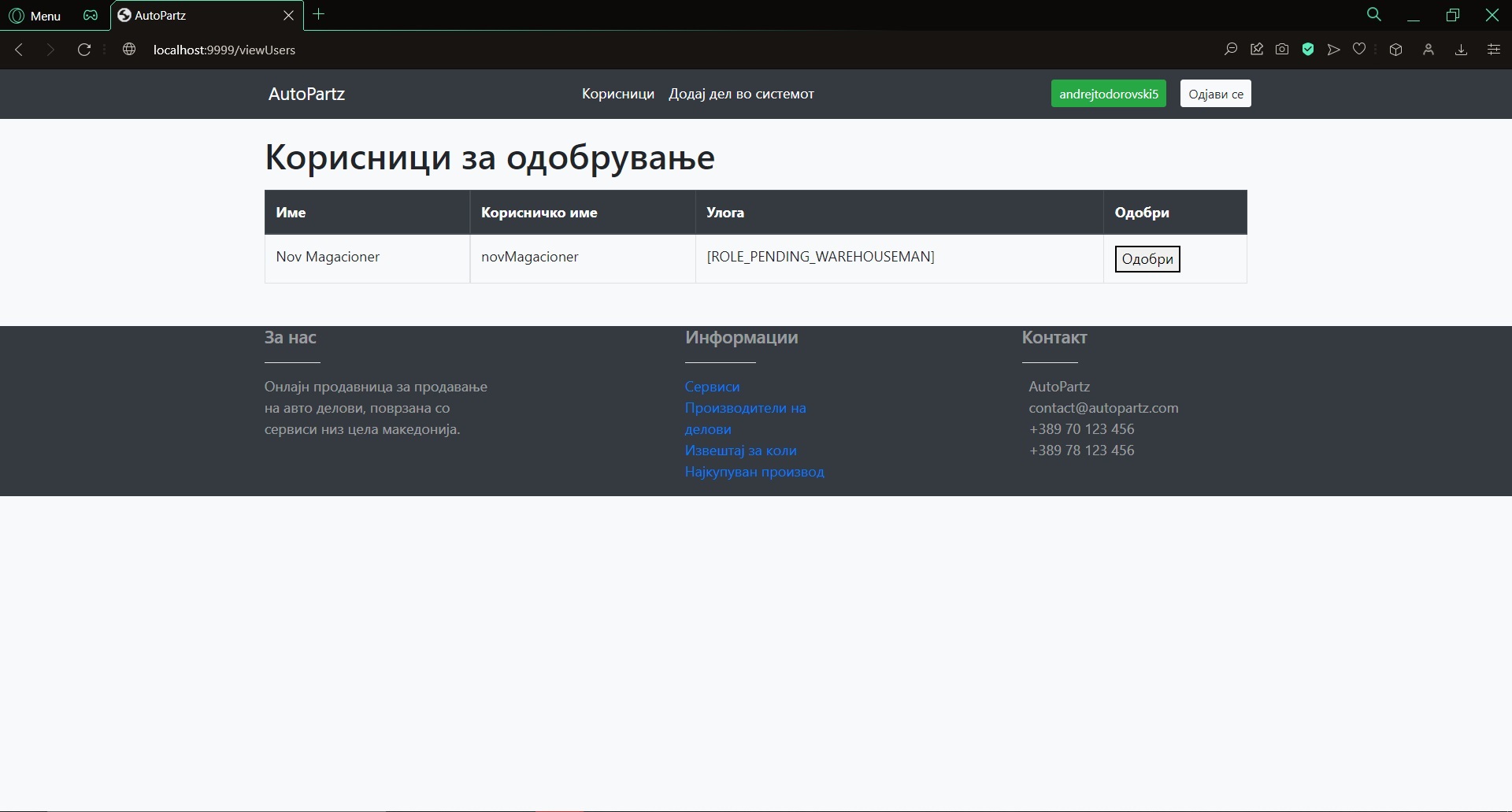This screenshot has height=812, width=1512.
Task: Open the Сервиси footer link
Action: [x=712, y=387]
